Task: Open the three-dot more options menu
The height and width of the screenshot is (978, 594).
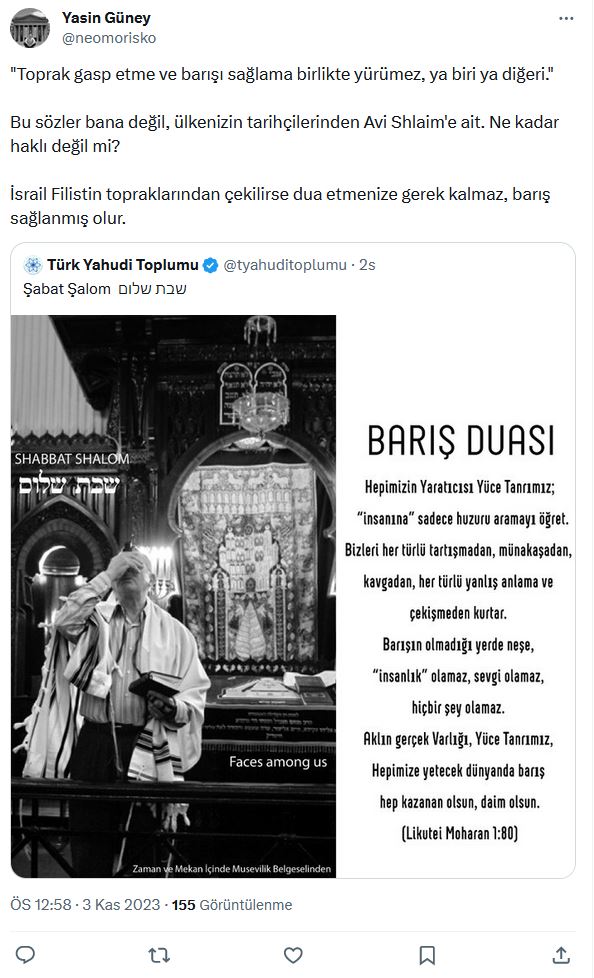Action: pyautogui.click(x=566, y=19)
